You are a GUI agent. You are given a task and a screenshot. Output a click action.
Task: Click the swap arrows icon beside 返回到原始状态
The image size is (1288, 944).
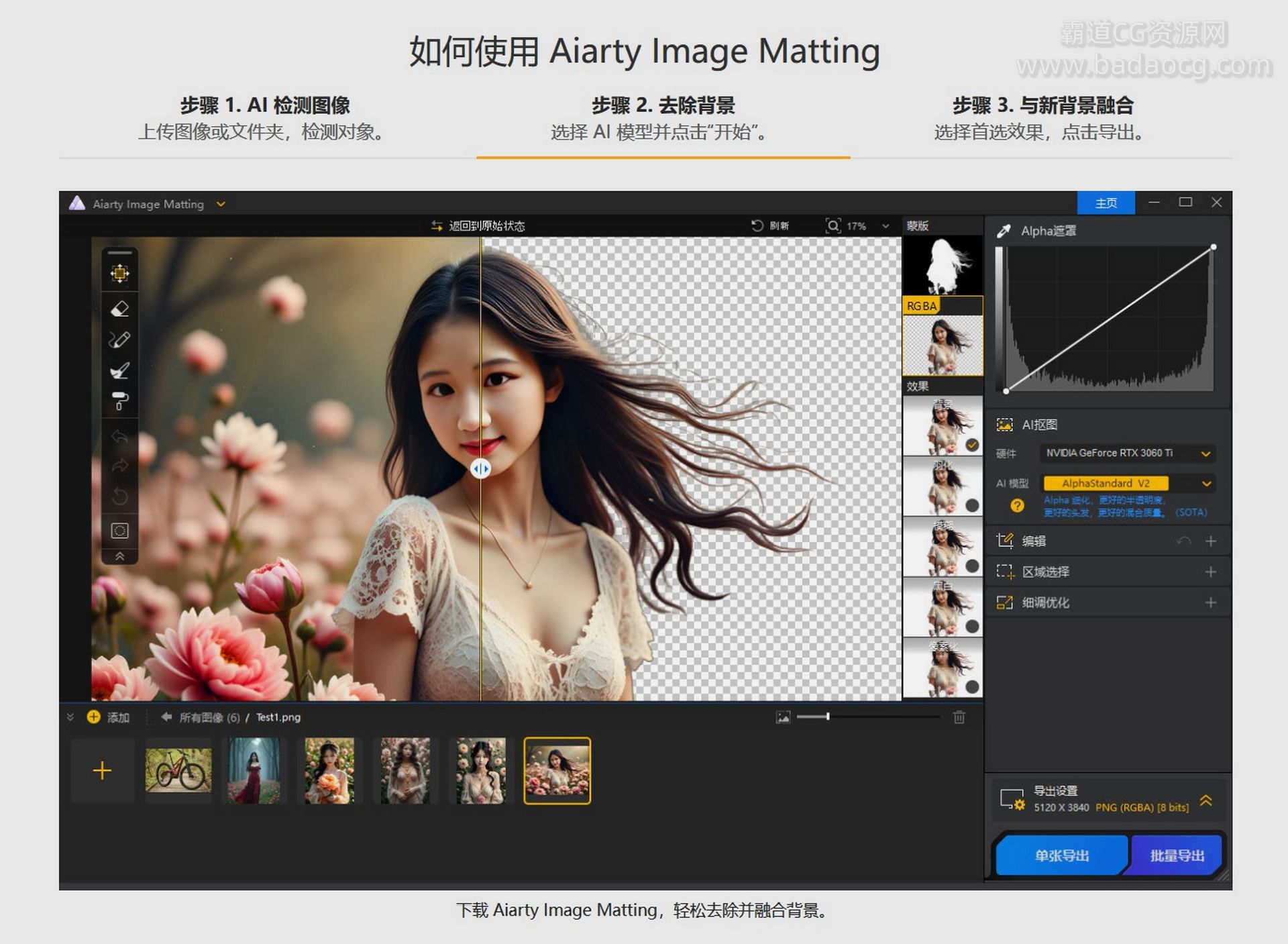point(437,226)
